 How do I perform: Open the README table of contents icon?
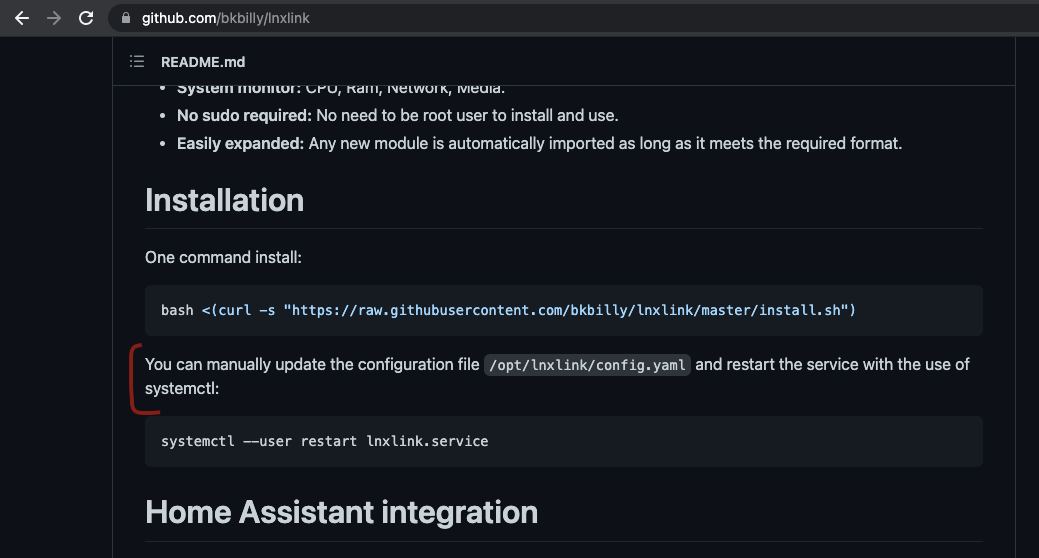(x=137, y=62)
